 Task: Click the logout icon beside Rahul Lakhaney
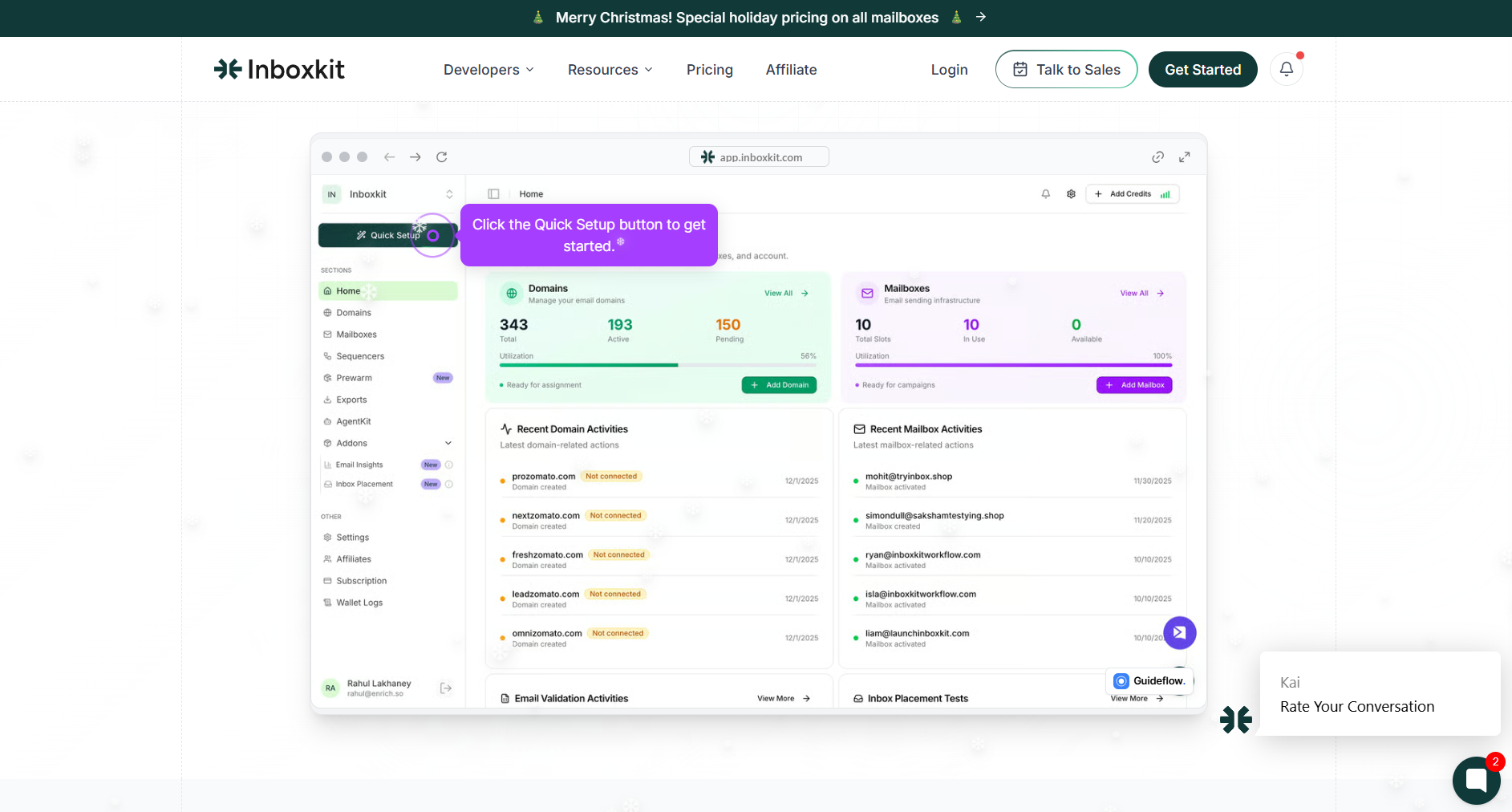coord(446,688)
